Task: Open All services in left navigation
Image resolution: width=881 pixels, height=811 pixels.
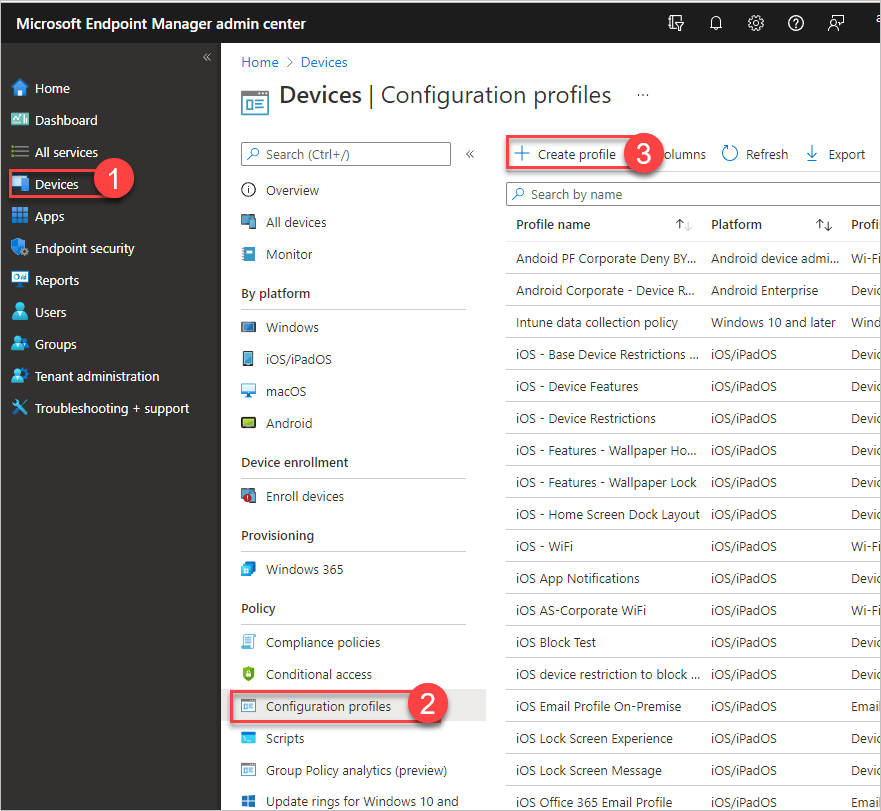Action: (x=55, y=152)
